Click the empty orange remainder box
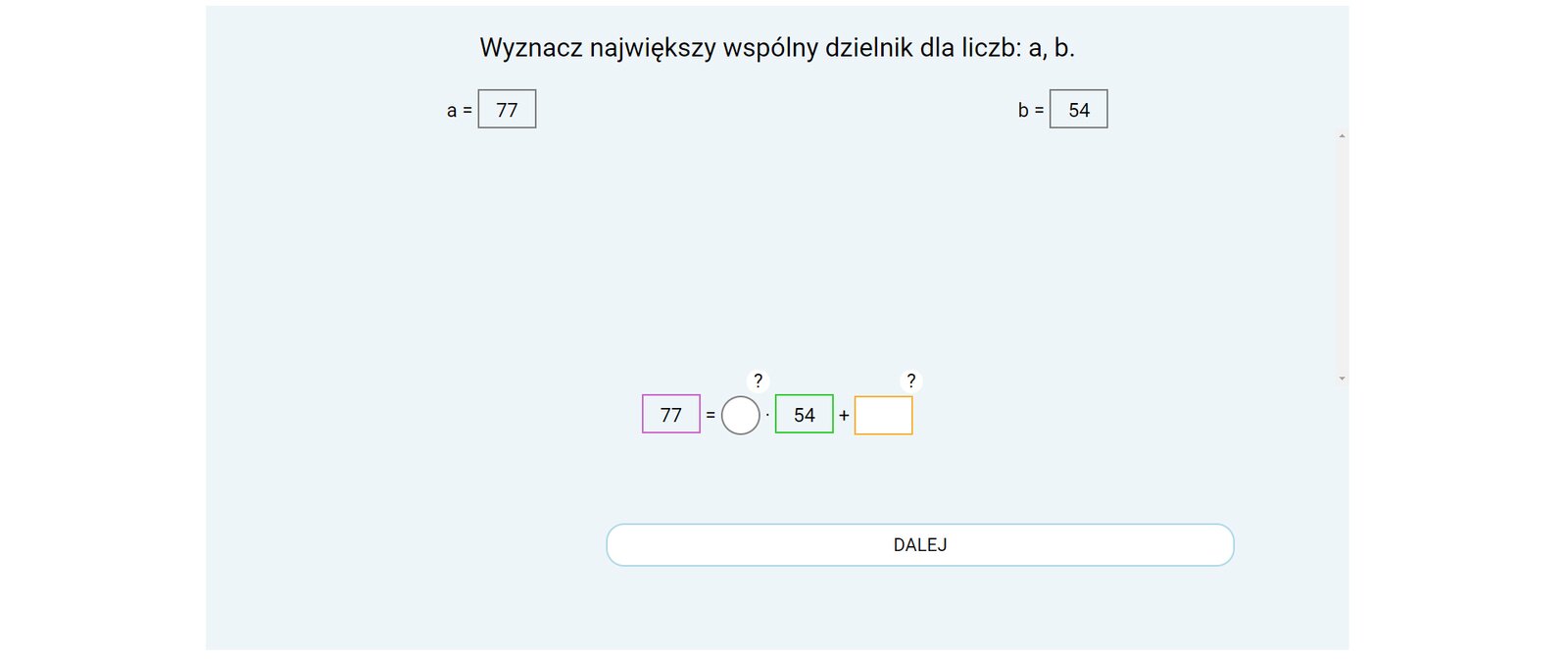Image resolution: width=1568 pixels, height=659 pixels. tap(883, 415)
